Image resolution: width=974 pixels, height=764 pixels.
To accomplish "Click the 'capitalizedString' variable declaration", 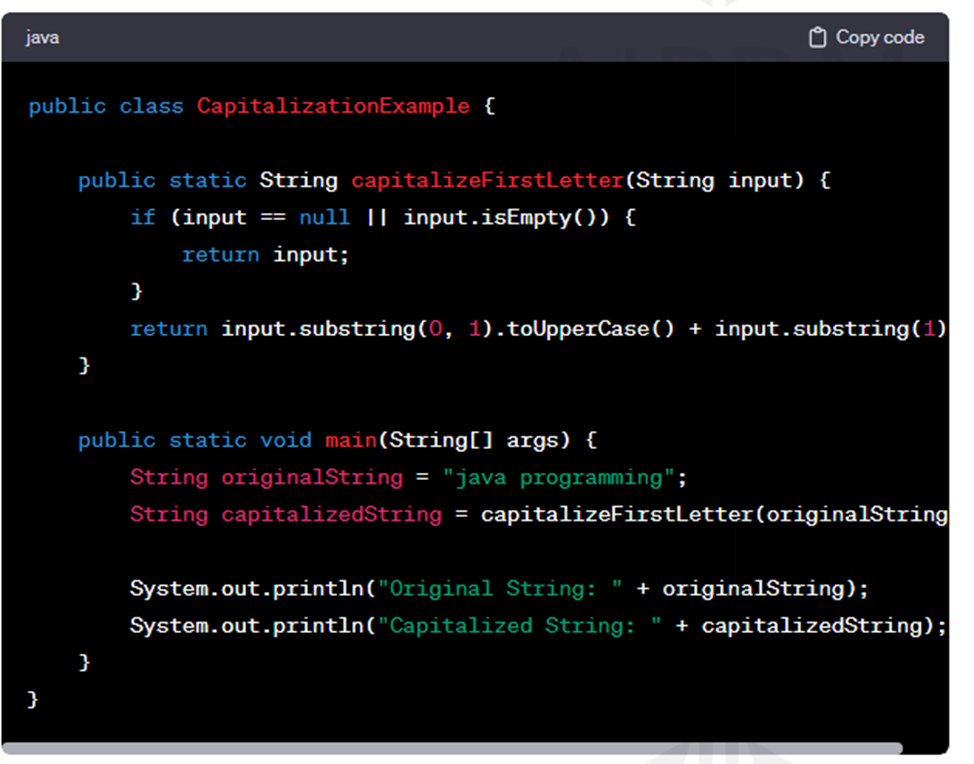I will tap(332, 515).
